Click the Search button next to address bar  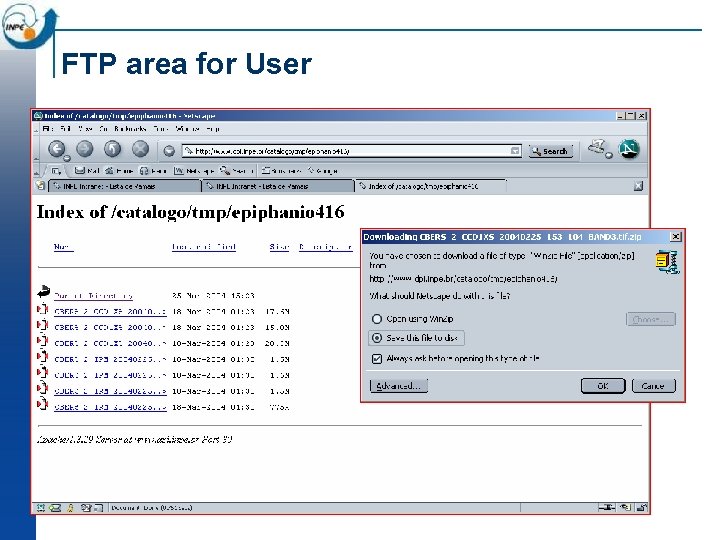click(551, 151)
